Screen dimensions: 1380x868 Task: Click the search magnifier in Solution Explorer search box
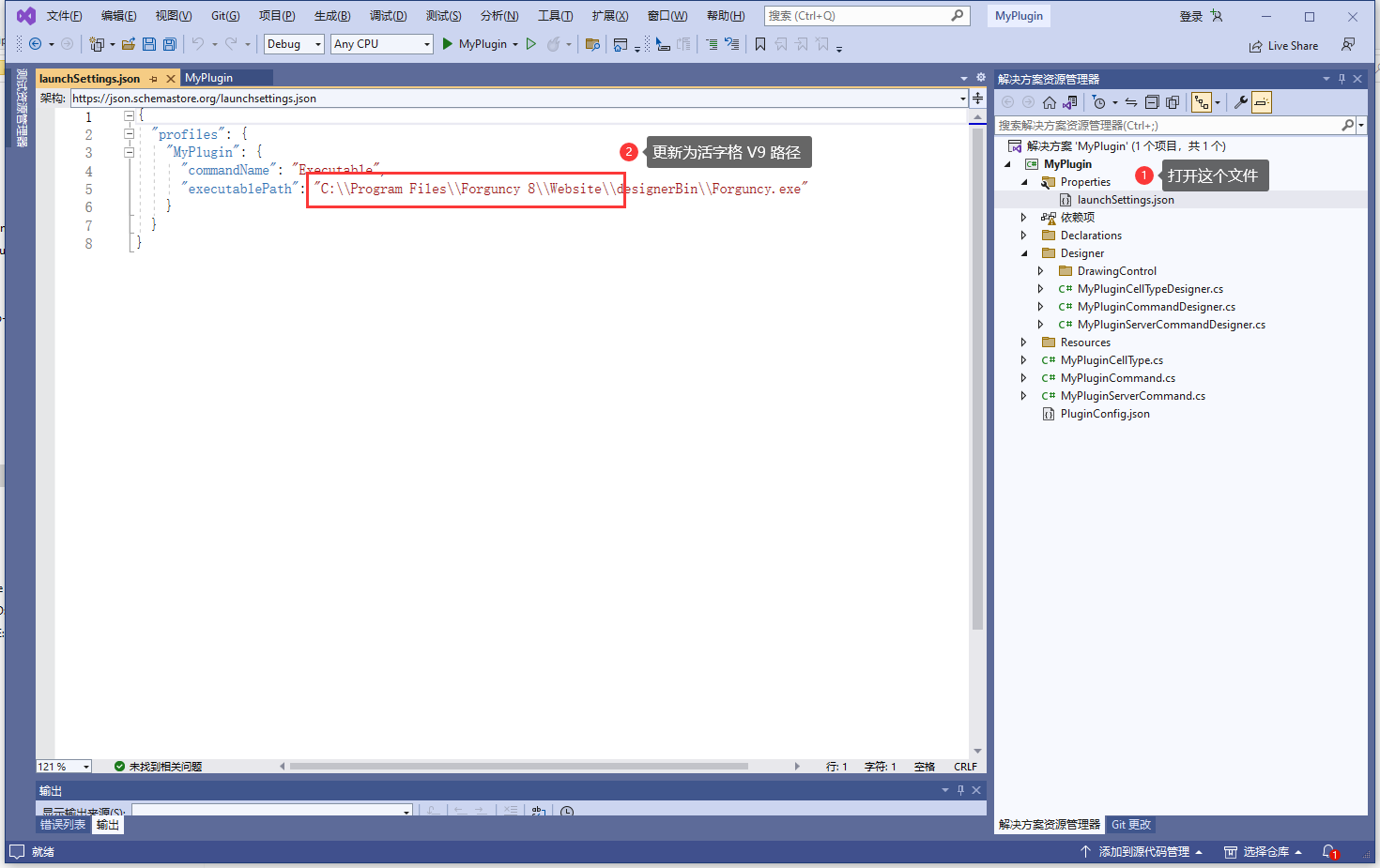pyautogui.click(x=1347, y=125)
